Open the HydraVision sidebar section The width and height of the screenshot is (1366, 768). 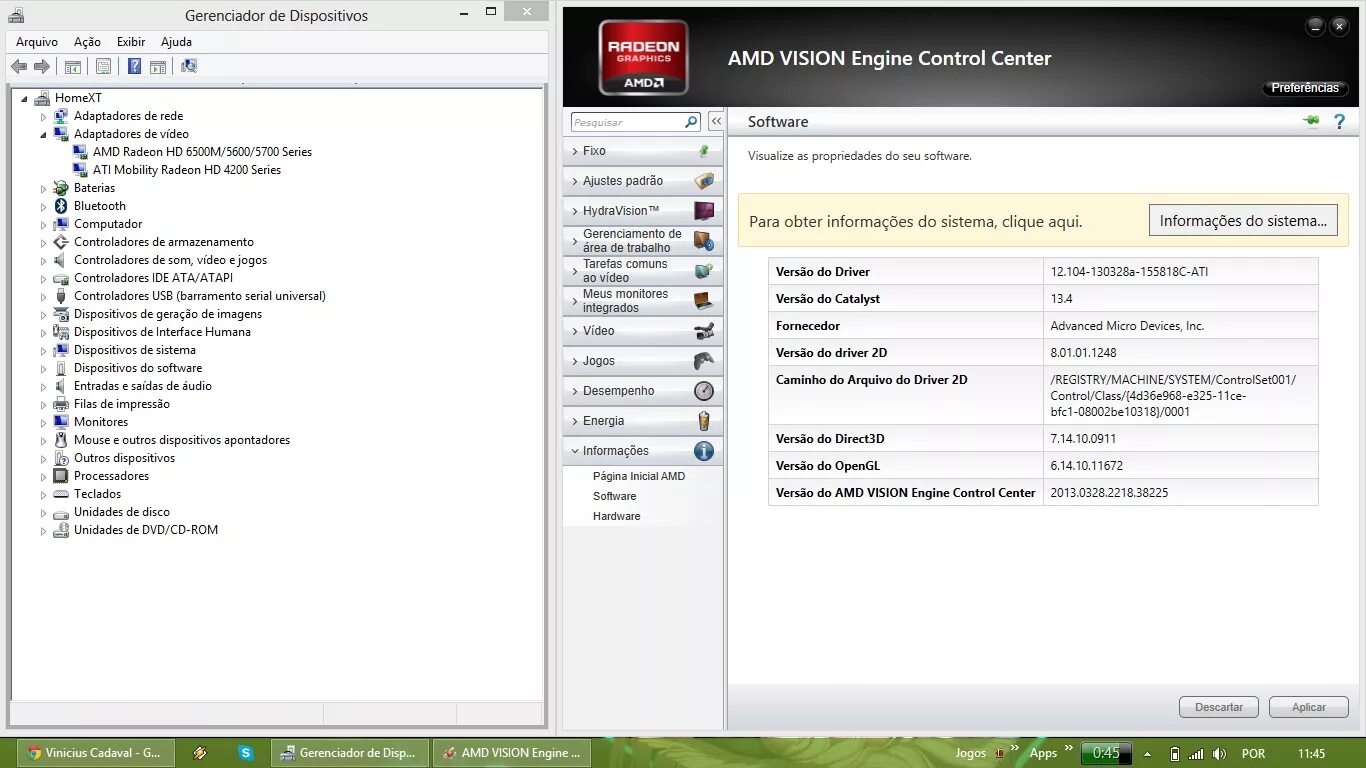[643, 211]
